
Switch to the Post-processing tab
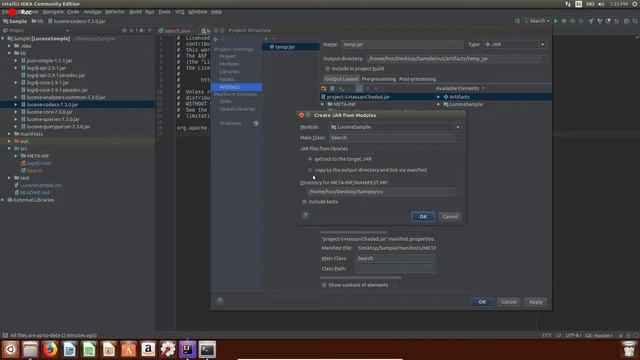tap(417, 79)
